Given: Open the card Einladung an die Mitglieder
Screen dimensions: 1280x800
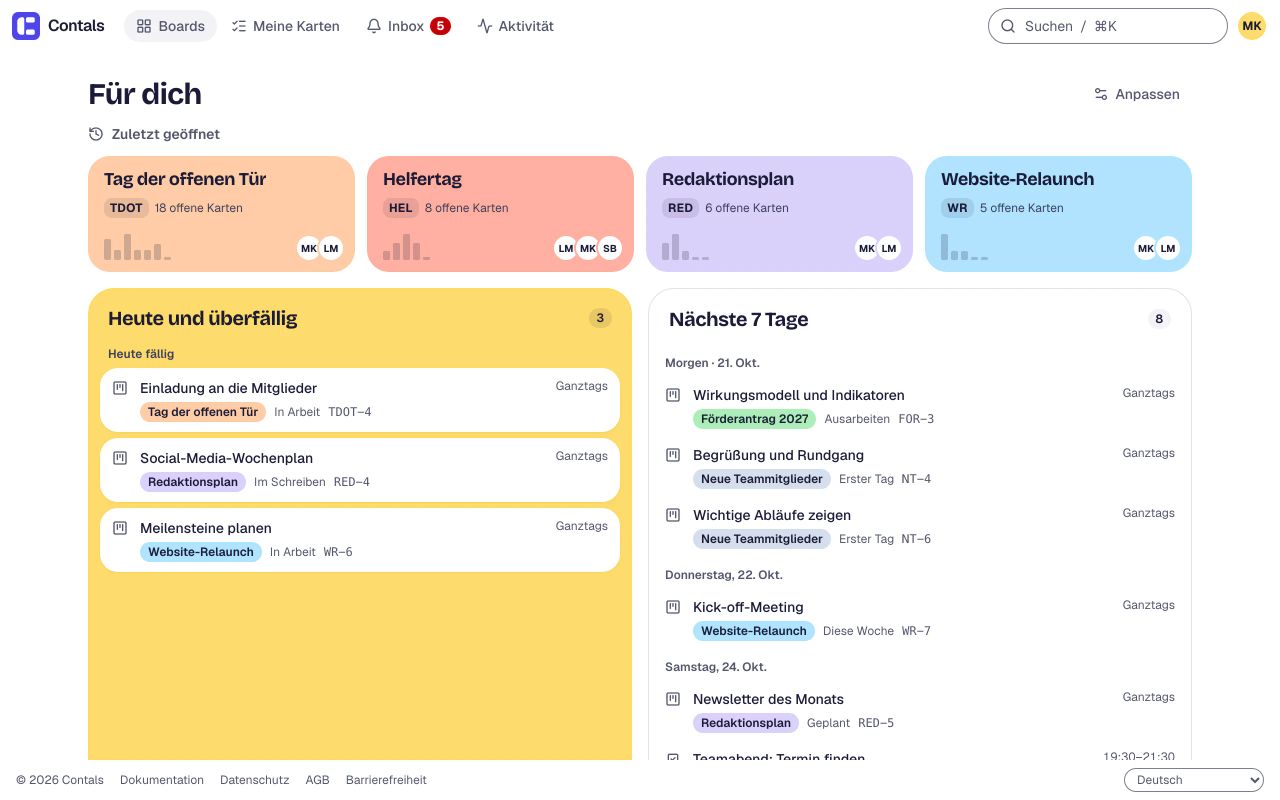Looking at the screenshot, I should tap(360, 400).
